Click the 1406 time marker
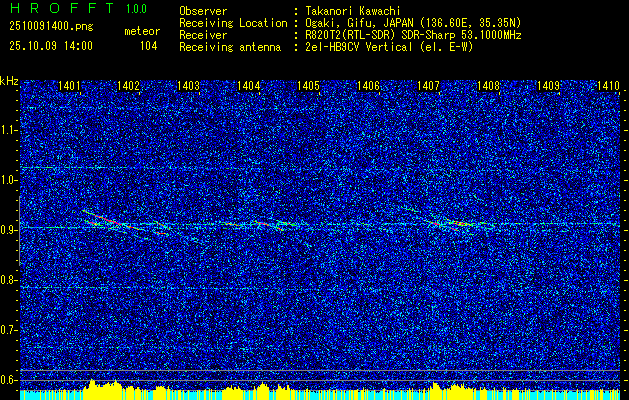The image size is (629, 400). click(368, 86)
